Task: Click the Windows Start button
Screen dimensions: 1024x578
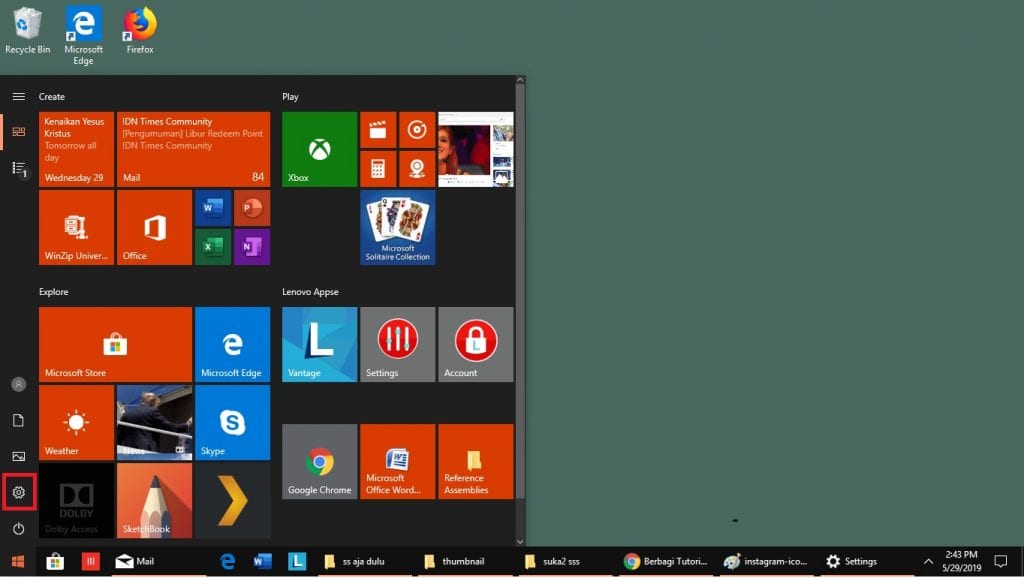Action: coord(18,562)
